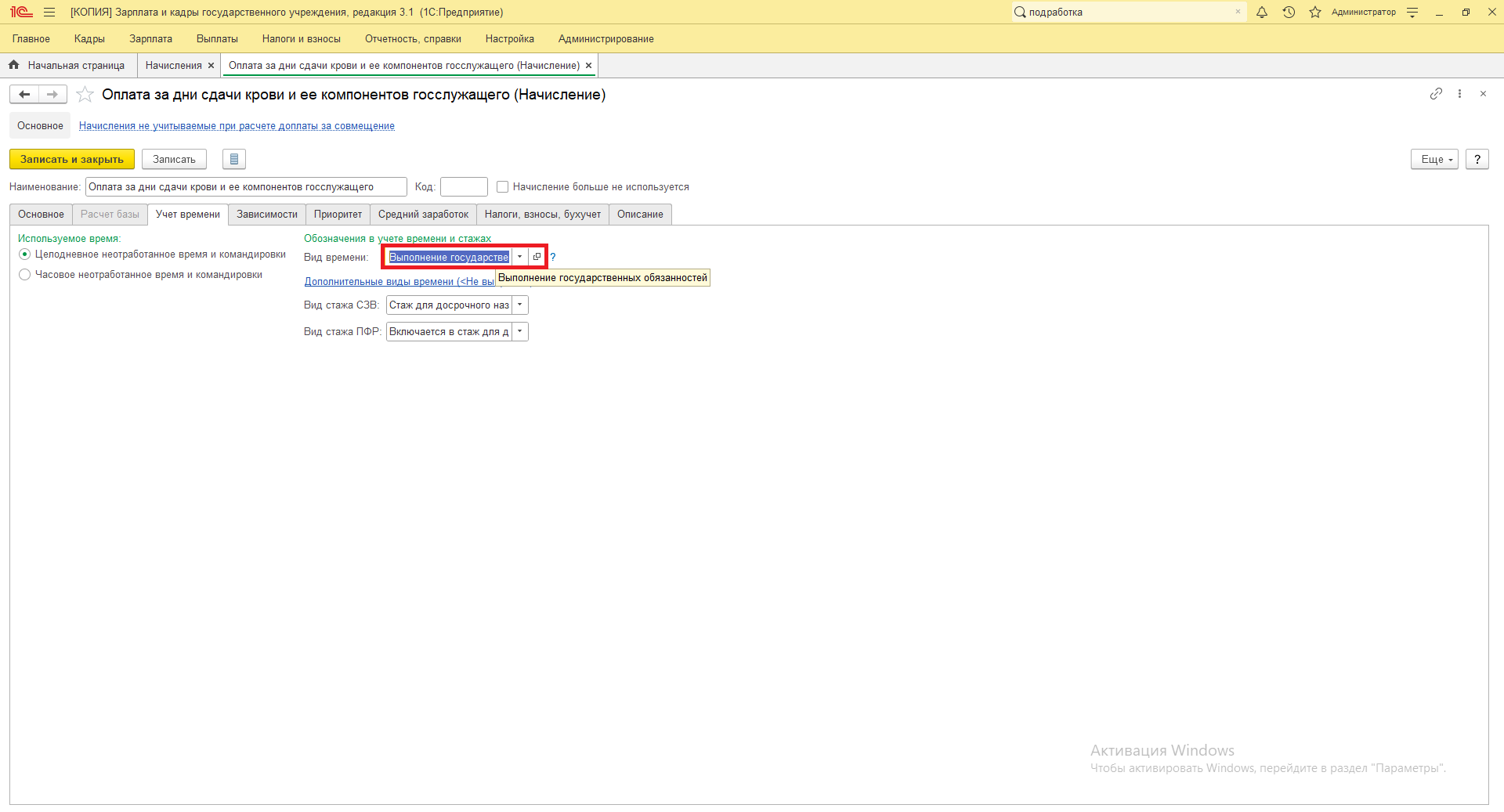Screen dimensions: 1504x812
Task: Switch to the Зависимости tab
Action: [267, 215]
